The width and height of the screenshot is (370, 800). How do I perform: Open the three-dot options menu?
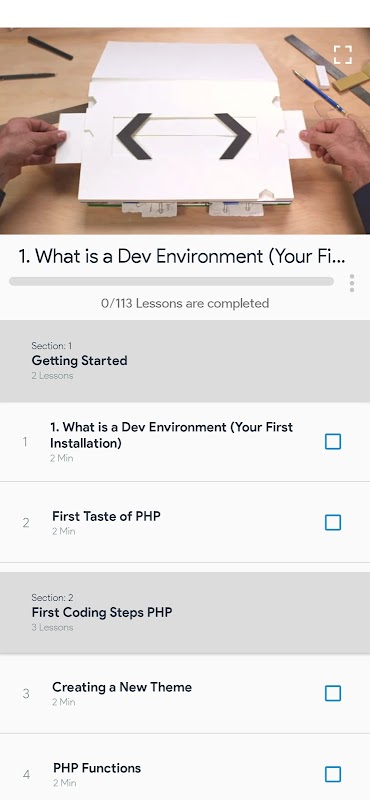(352, 283)
